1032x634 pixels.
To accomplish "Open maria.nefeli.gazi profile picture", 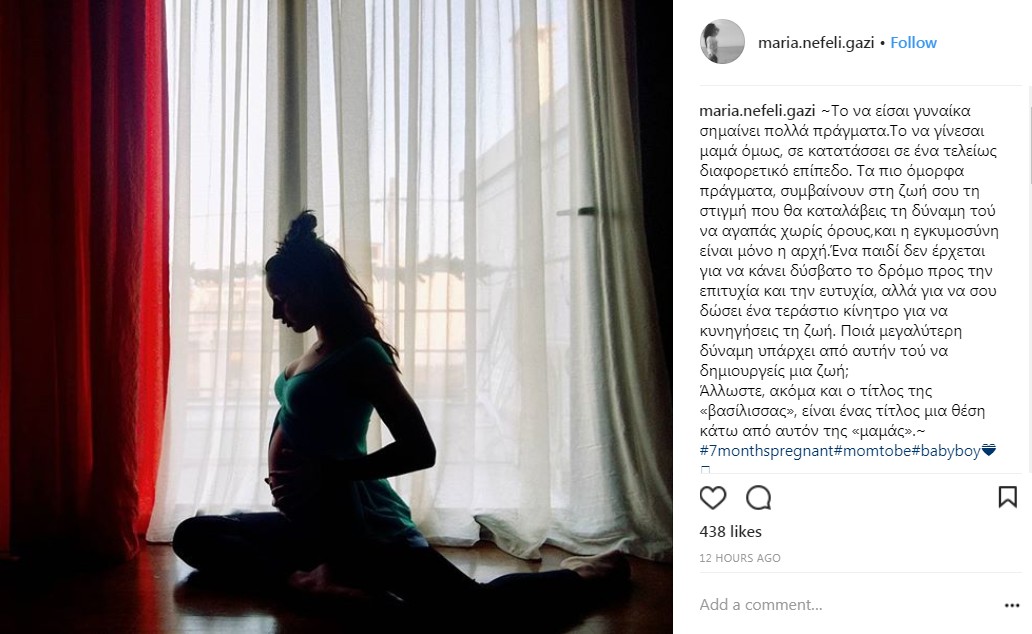I will (x=722, y=42).
